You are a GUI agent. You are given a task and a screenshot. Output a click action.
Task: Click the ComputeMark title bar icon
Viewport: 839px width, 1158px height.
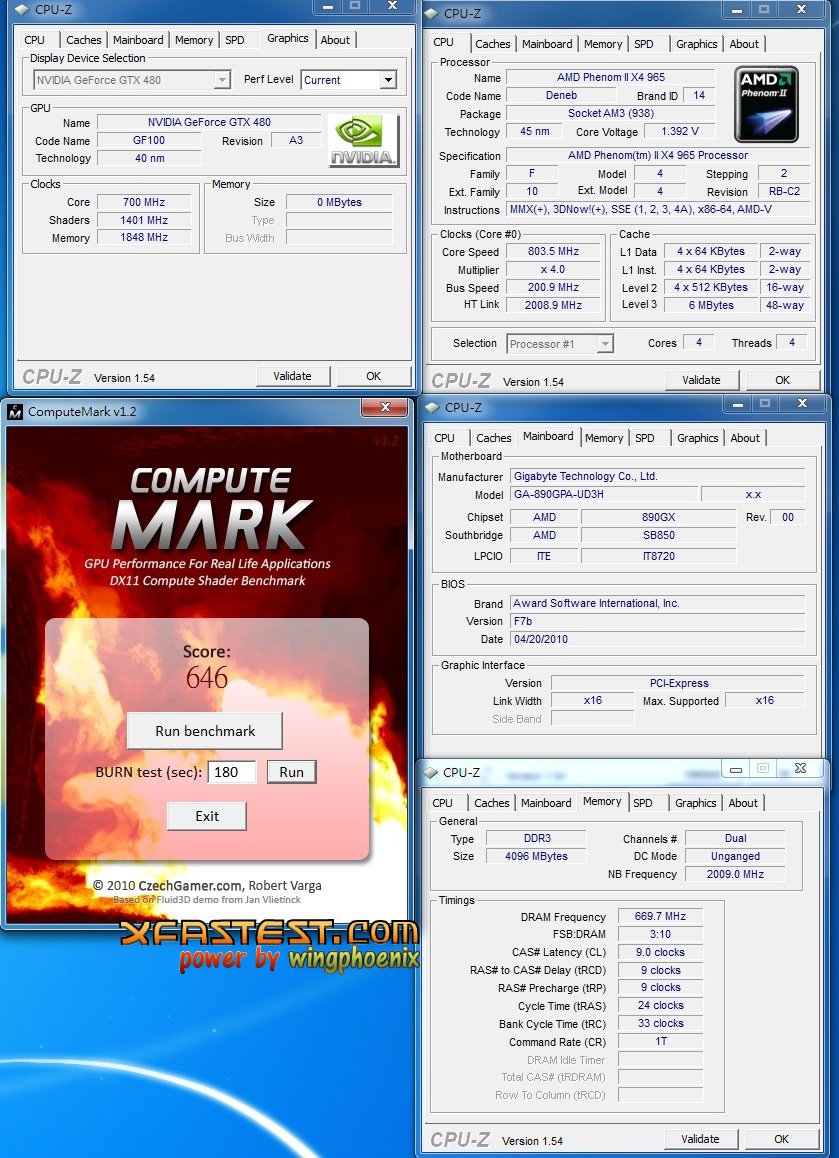pyautogui.click(x=16, y=411)
